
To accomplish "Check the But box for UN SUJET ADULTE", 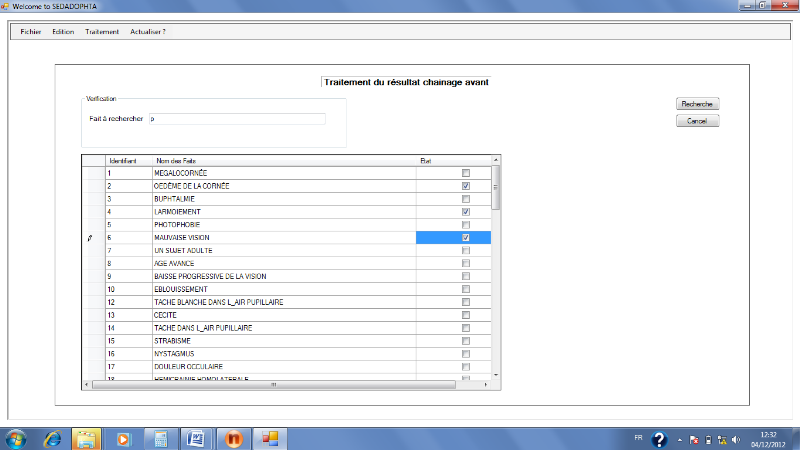I will 466,251.
